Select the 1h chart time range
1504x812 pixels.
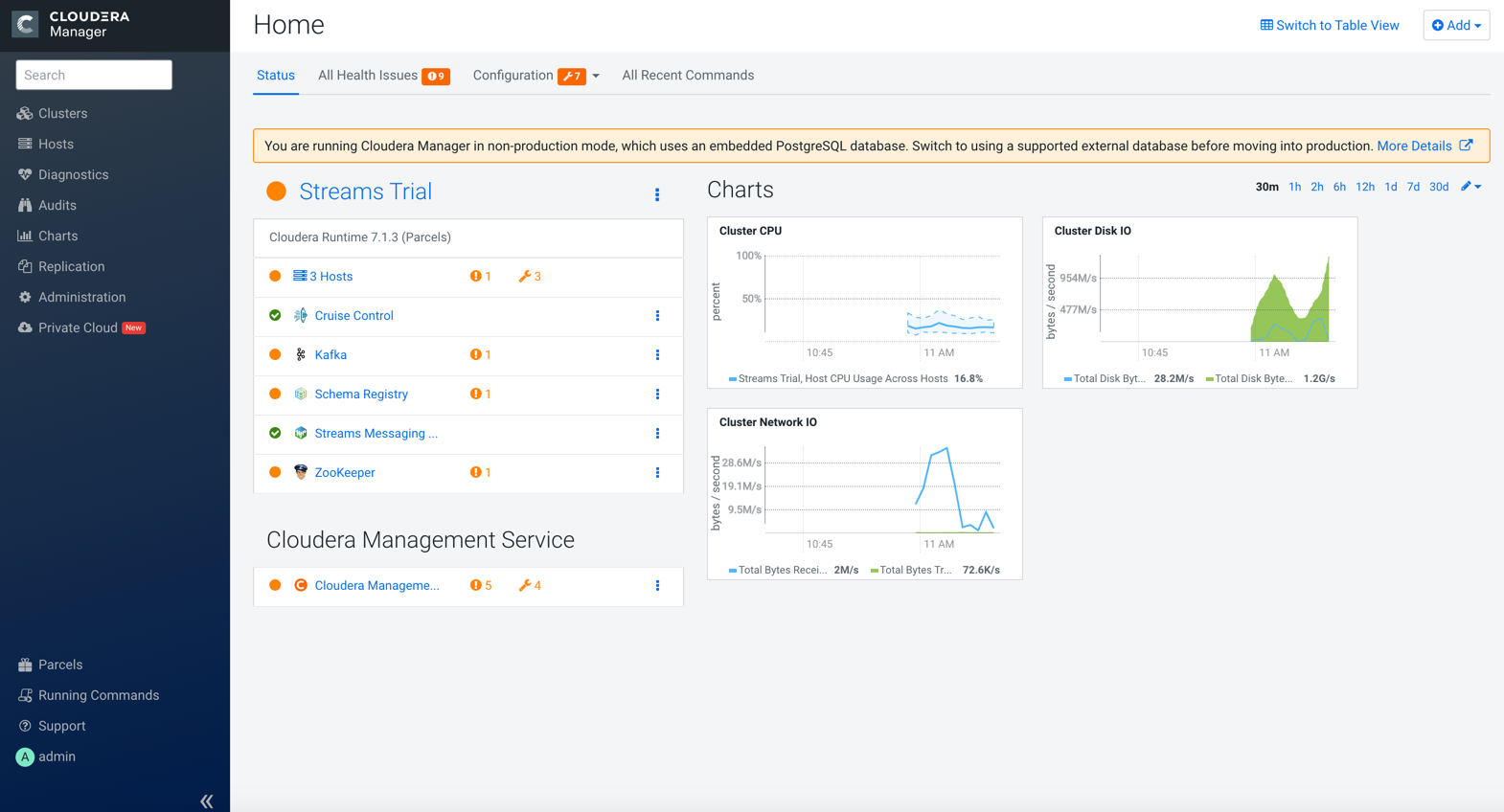coord(1294,187)
